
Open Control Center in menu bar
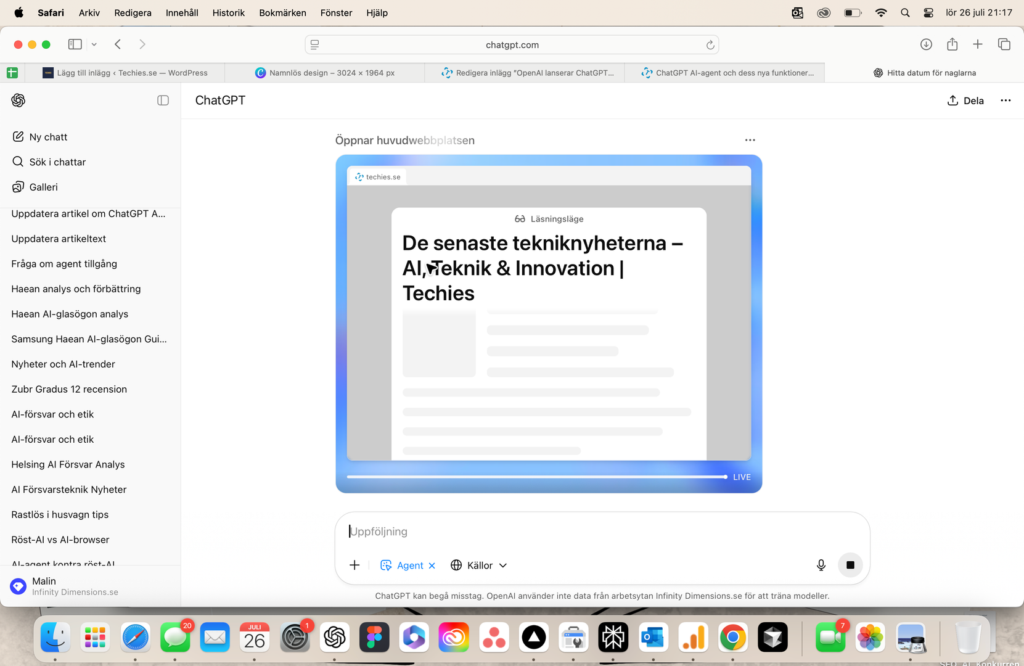pyautogui.click(x=928, y=12)
